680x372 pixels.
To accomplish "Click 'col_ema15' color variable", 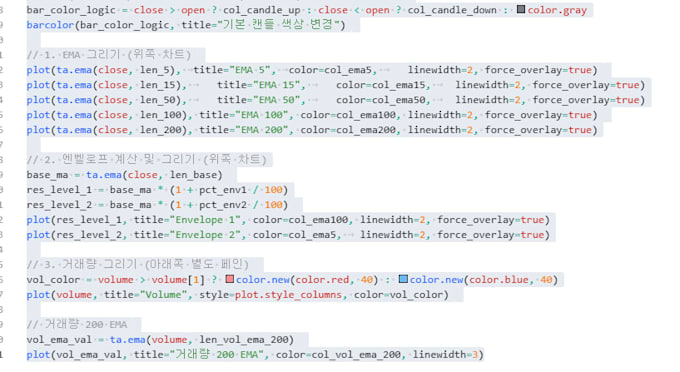I will pyautogui.click(x=399, y=85).
